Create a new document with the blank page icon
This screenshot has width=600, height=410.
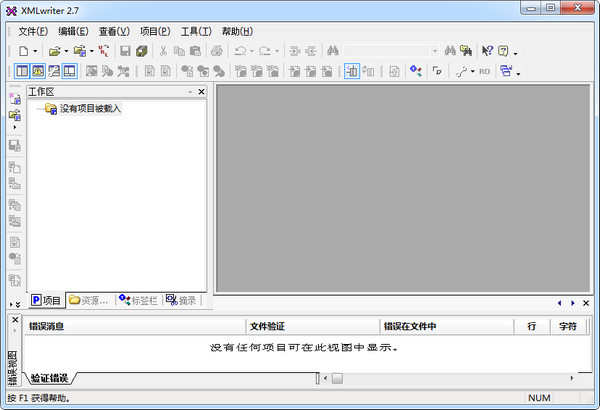(x=24, y=51)
